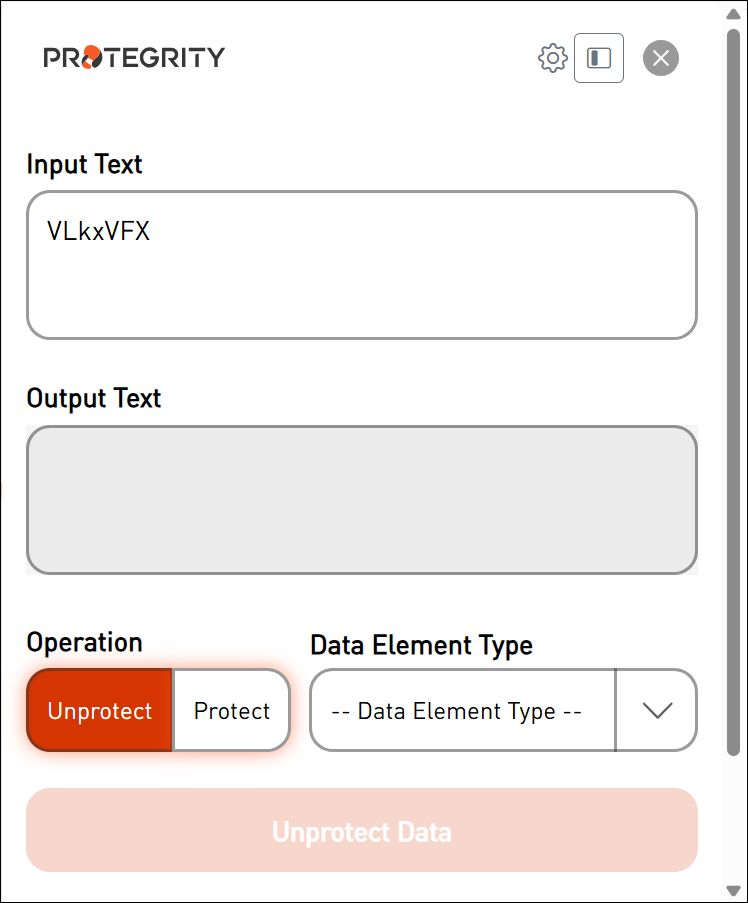The height and width of the screenshot is (903, 748).
Task: Click the VLkxVFX text in the input
Action: coord(98,232)
